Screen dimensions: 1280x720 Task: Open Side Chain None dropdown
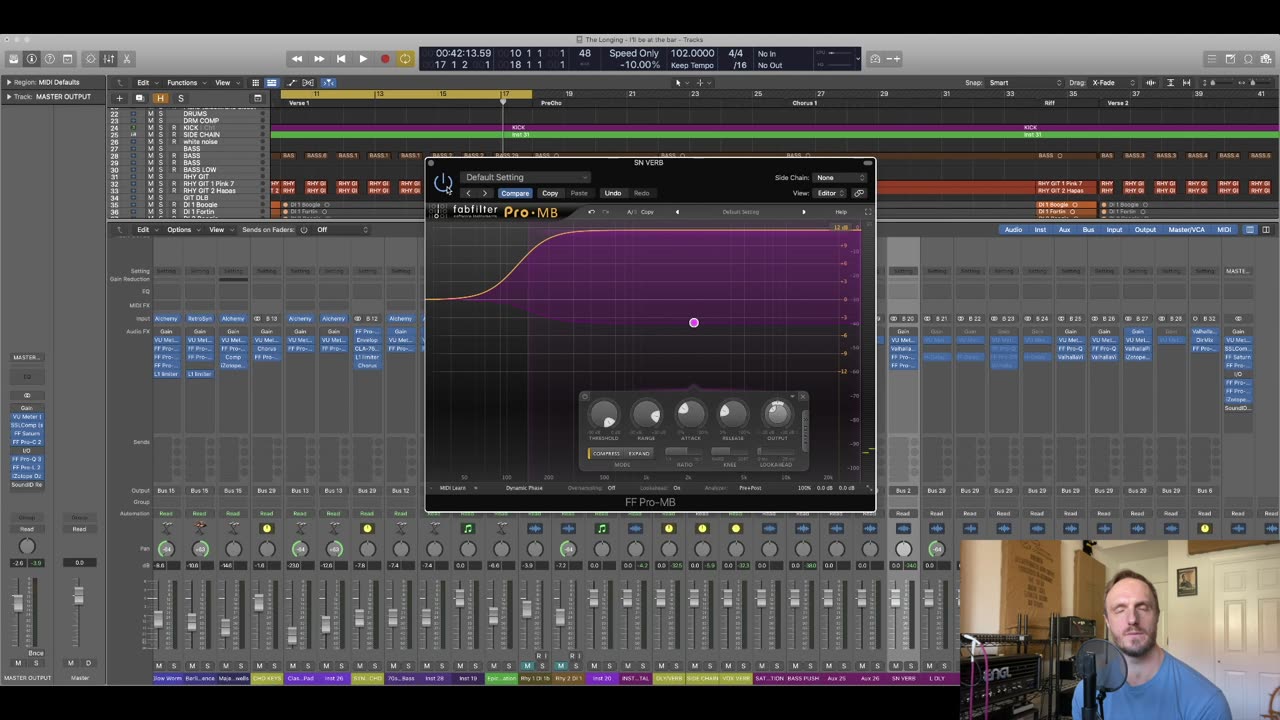(840, 178)
